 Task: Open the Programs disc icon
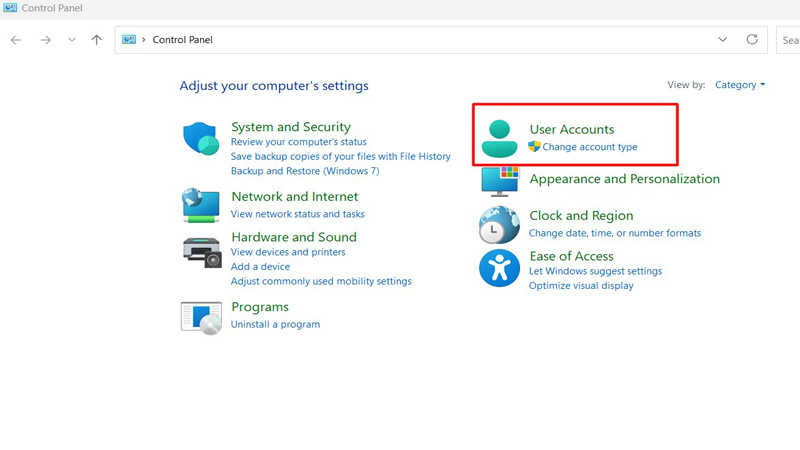coord(201,318)
